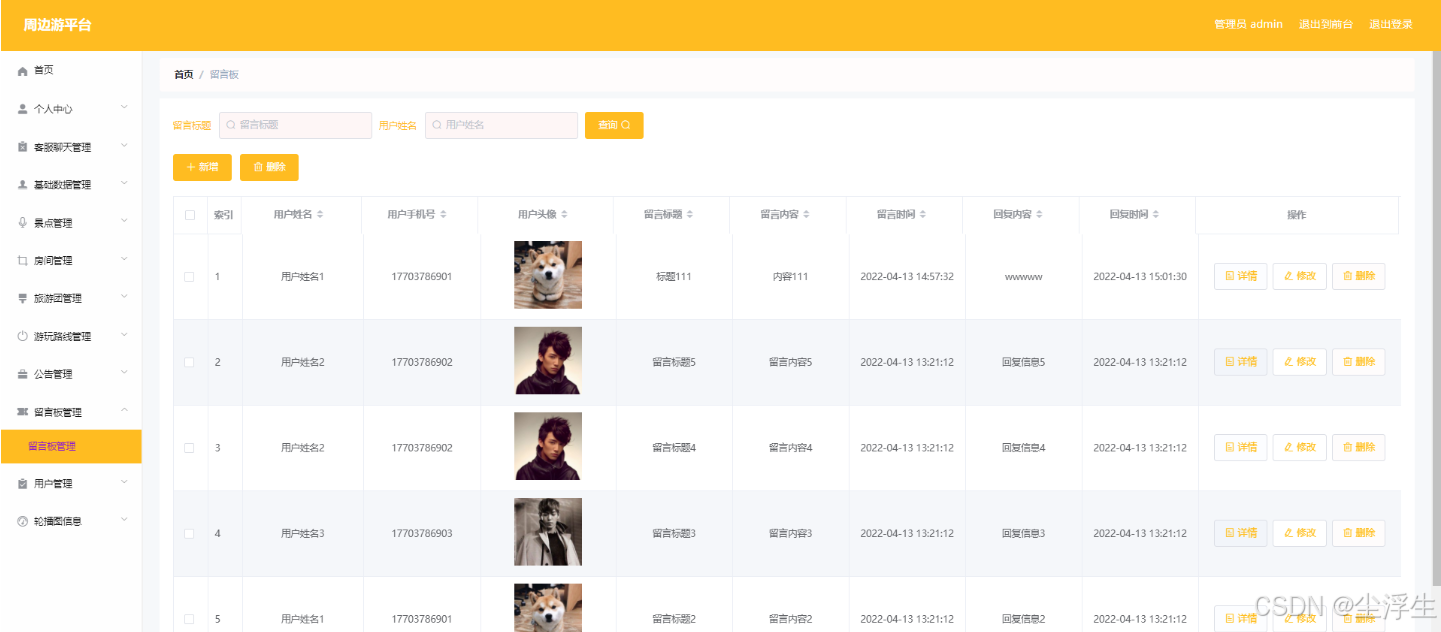1441x632 pixels.
Task: Expand 游玩路线管理 menu chevron
Action: 124,335
